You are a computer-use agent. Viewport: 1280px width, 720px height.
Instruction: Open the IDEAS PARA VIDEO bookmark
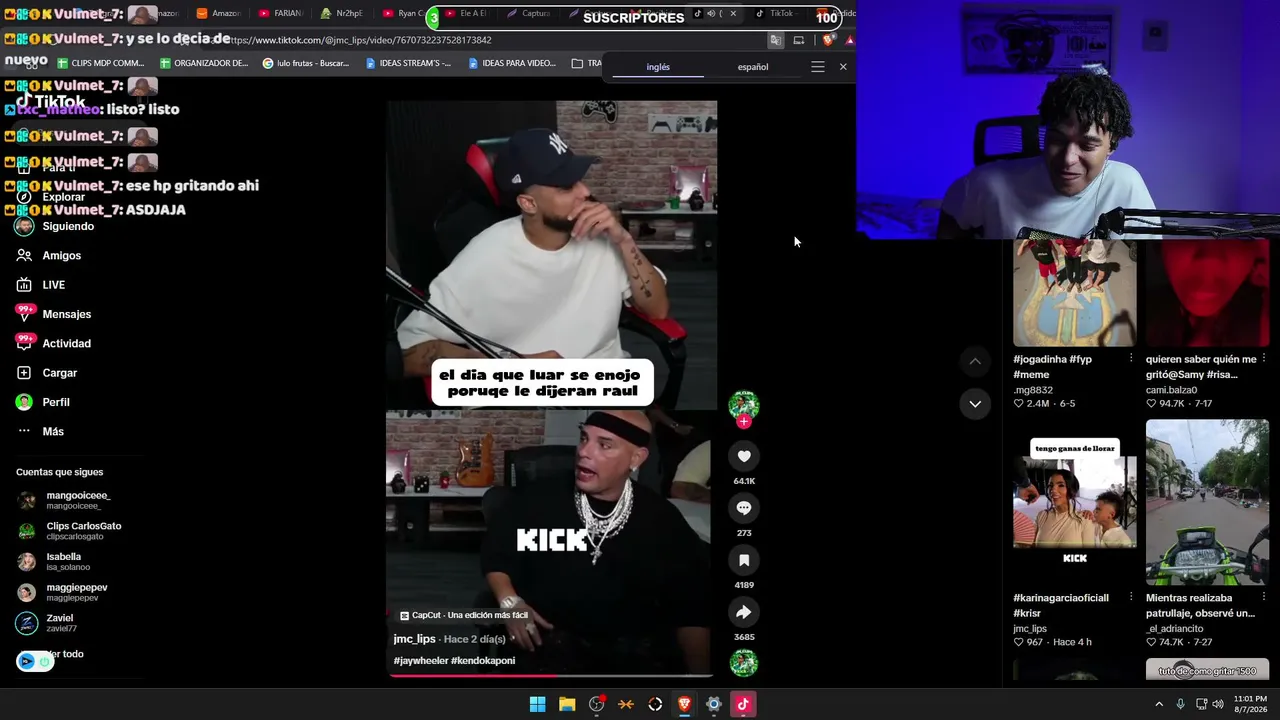(x=511, y=63)
